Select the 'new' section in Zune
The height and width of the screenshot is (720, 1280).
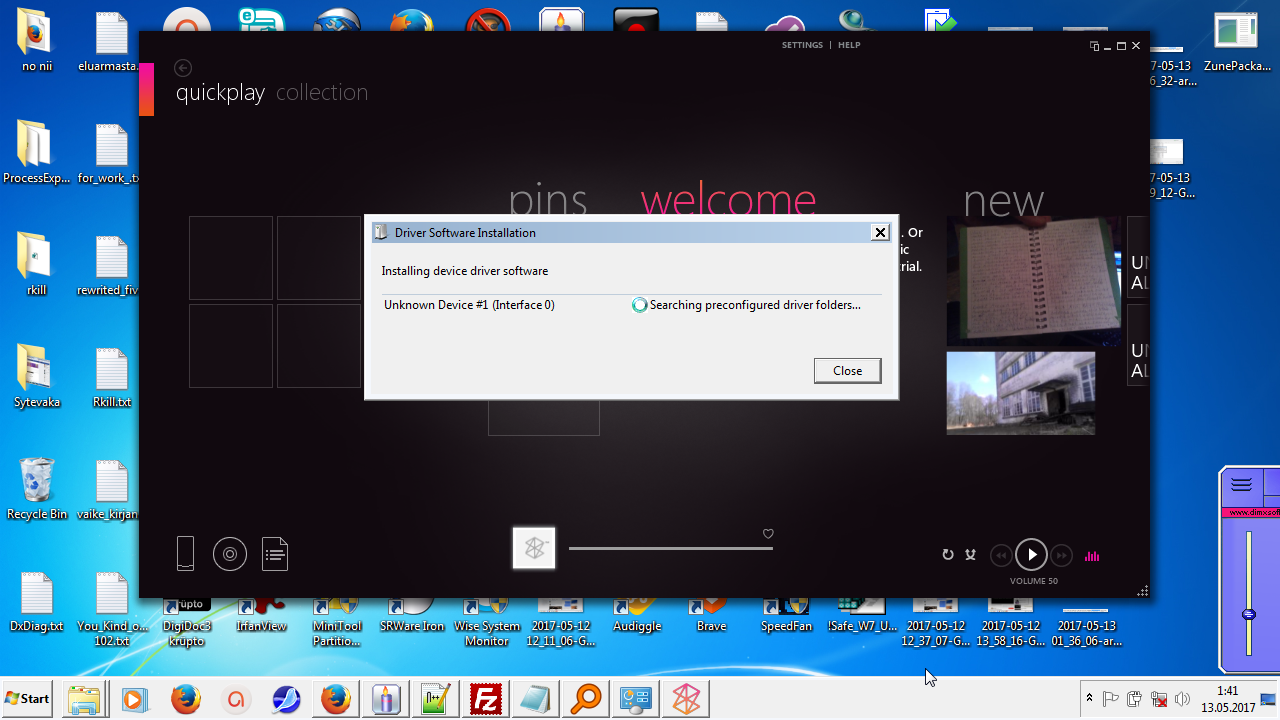pos(1004,201)
